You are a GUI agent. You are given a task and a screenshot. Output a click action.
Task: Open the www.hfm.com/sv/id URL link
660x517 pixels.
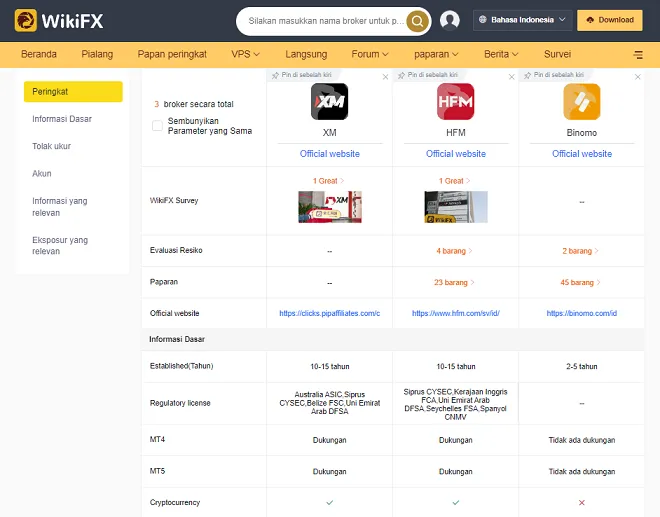(456, 313)
